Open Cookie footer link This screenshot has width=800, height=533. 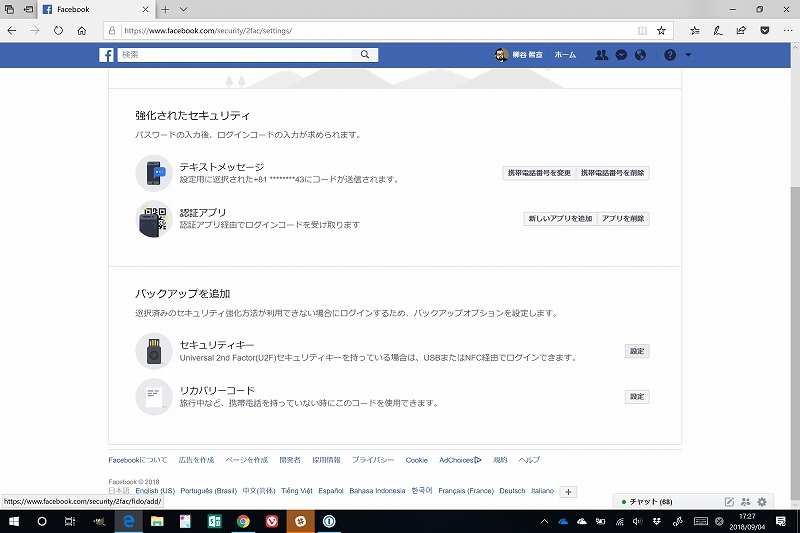[x=417, y=460]
